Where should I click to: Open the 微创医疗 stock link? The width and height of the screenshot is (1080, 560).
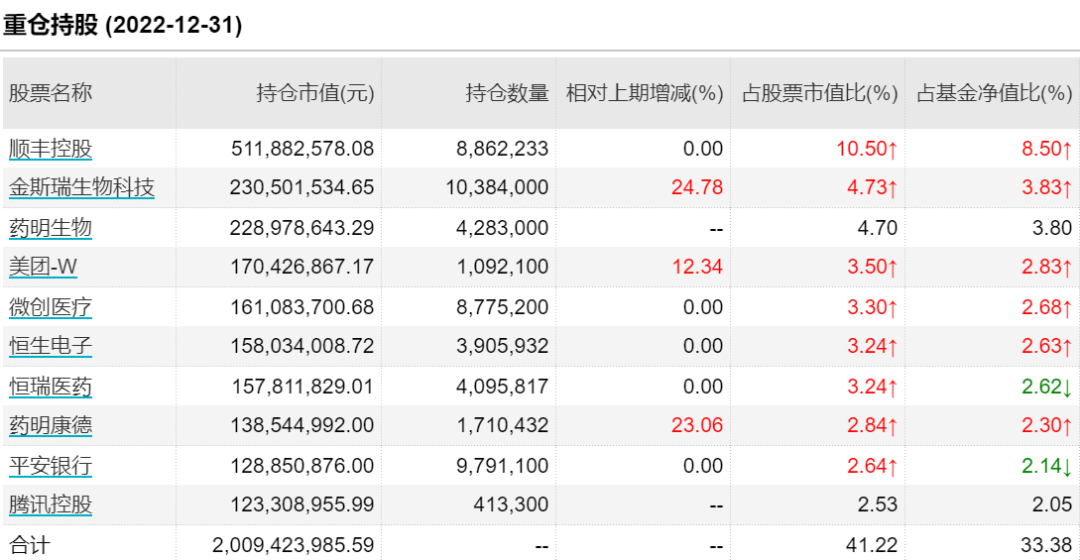50,307
